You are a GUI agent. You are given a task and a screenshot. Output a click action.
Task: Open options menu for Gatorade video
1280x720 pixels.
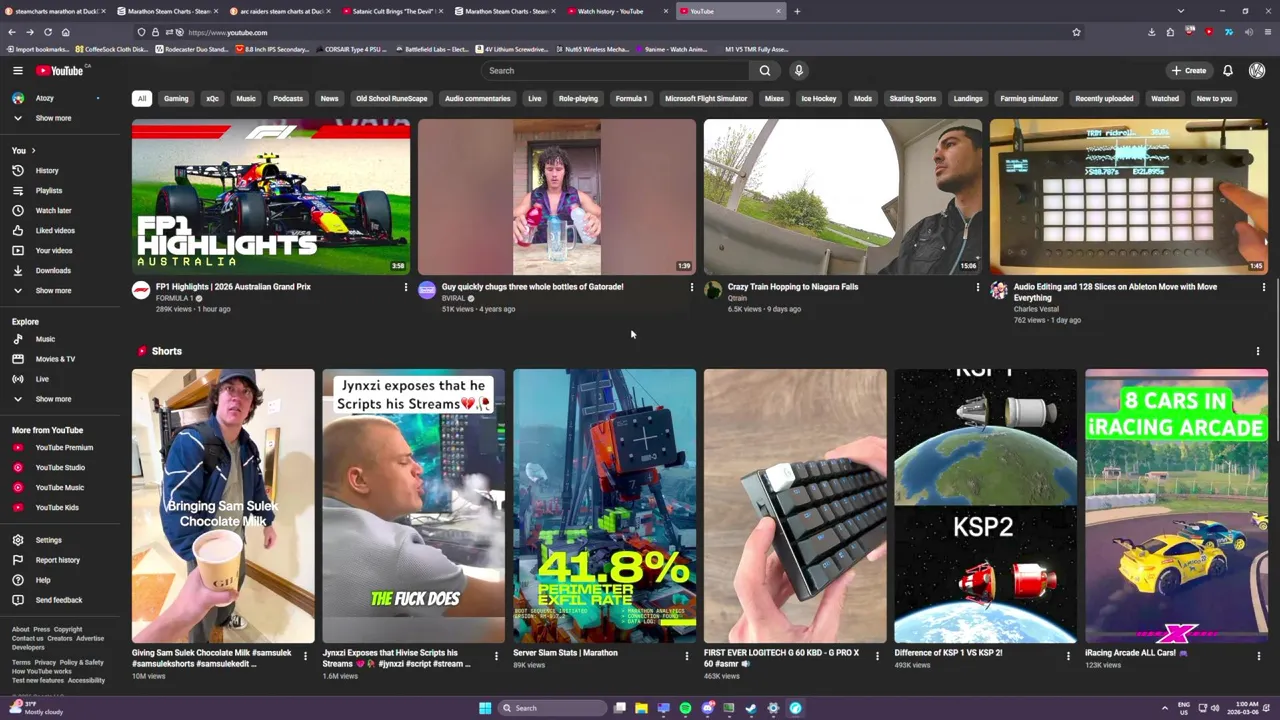tap(692, 287)
